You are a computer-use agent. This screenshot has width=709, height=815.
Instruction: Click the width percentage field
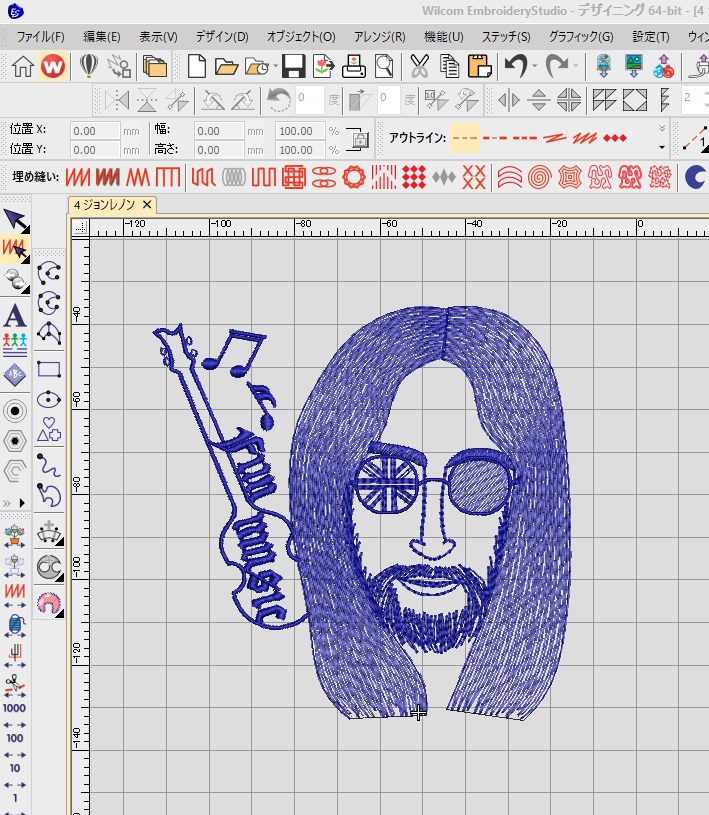pos(300,131)
